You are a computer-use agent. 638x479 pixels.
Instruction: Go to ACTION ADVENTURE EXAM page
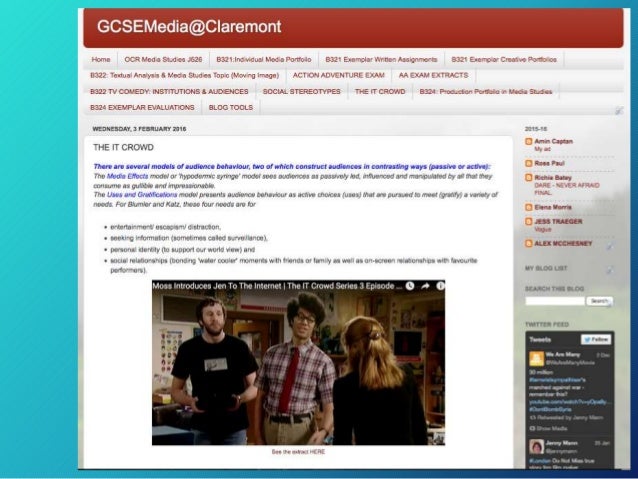(339, 75)
